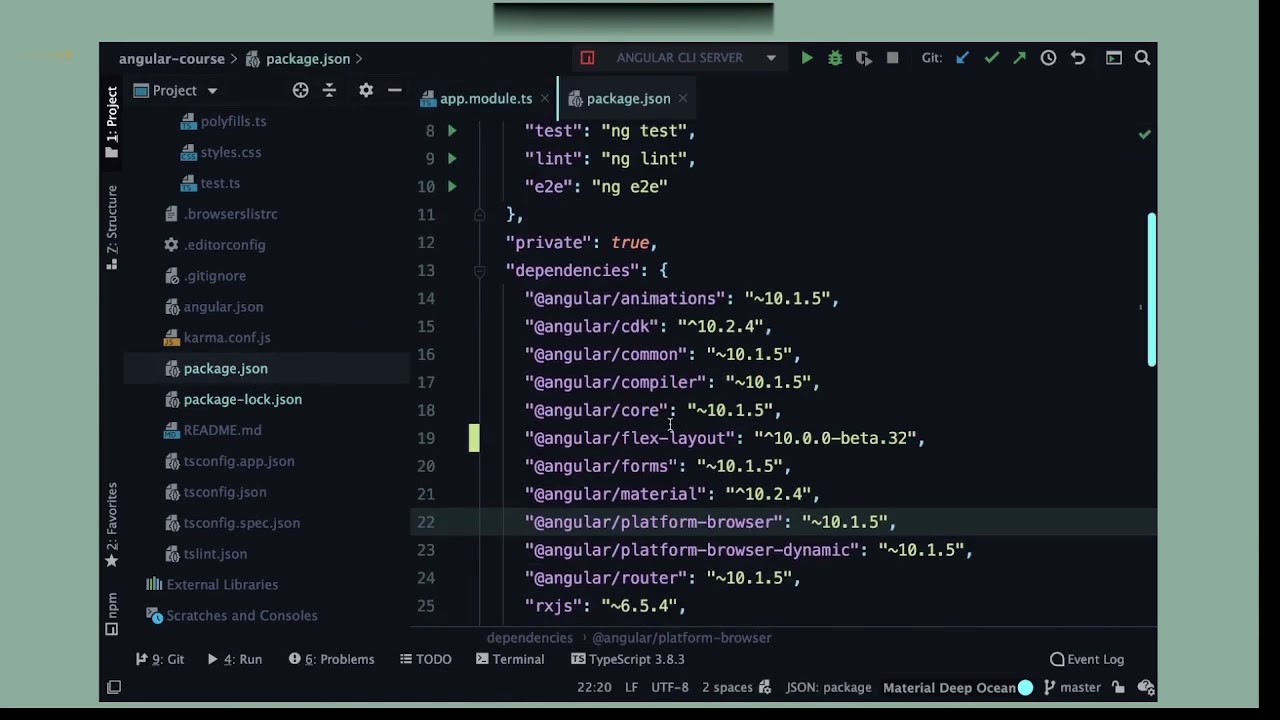
Task: Rollback changes with the undo arrow icon
Action: [1078, 58]
